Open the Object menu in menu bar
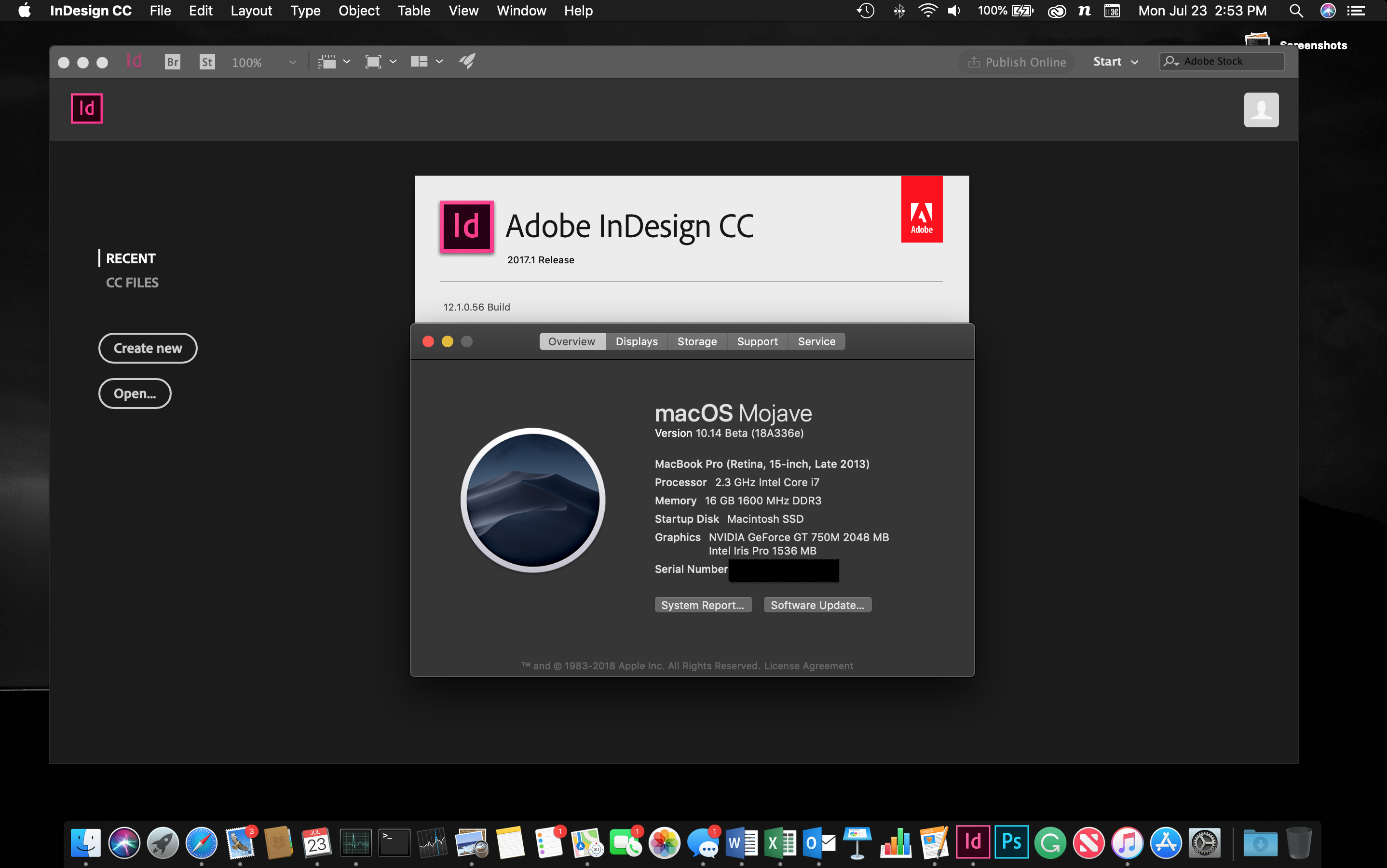This screenshot has height=868, width=1387. [x=357, y=11]
